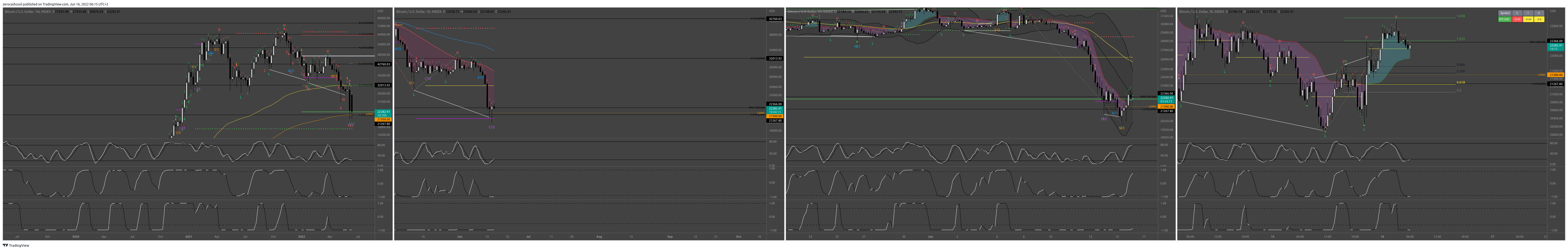The height and width of the screenshot is (250, 1568).
Task: Click the USD currency label on the weekly chart
Action: click(380, 11)
